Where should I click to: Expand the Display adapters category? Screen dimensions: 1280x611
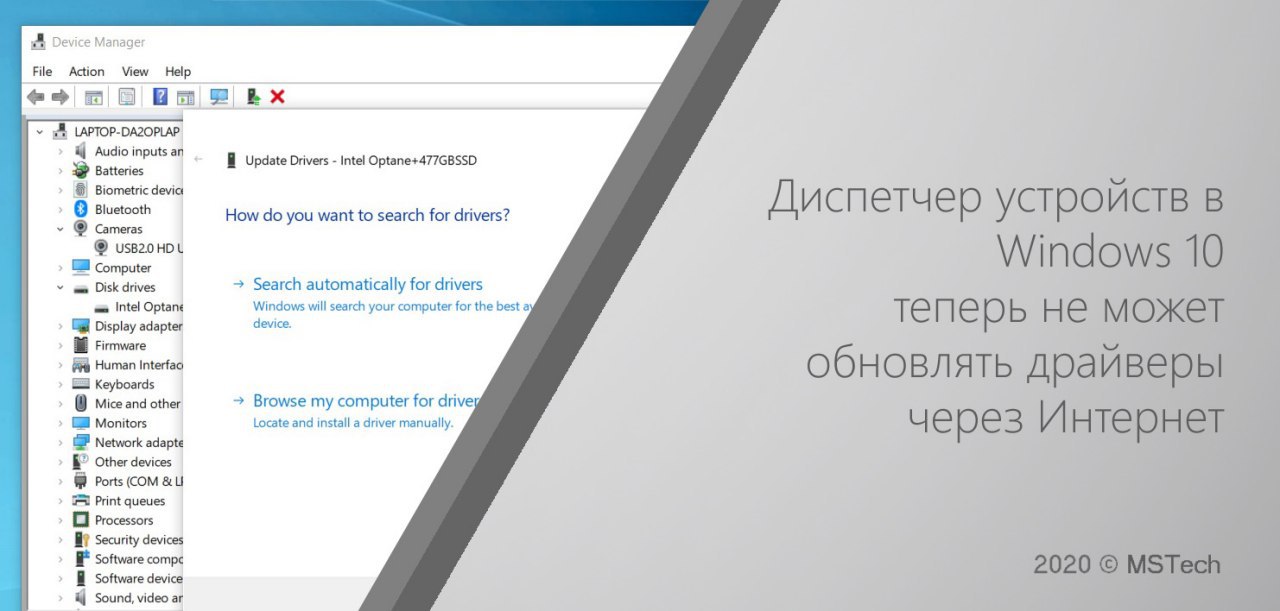60,326
